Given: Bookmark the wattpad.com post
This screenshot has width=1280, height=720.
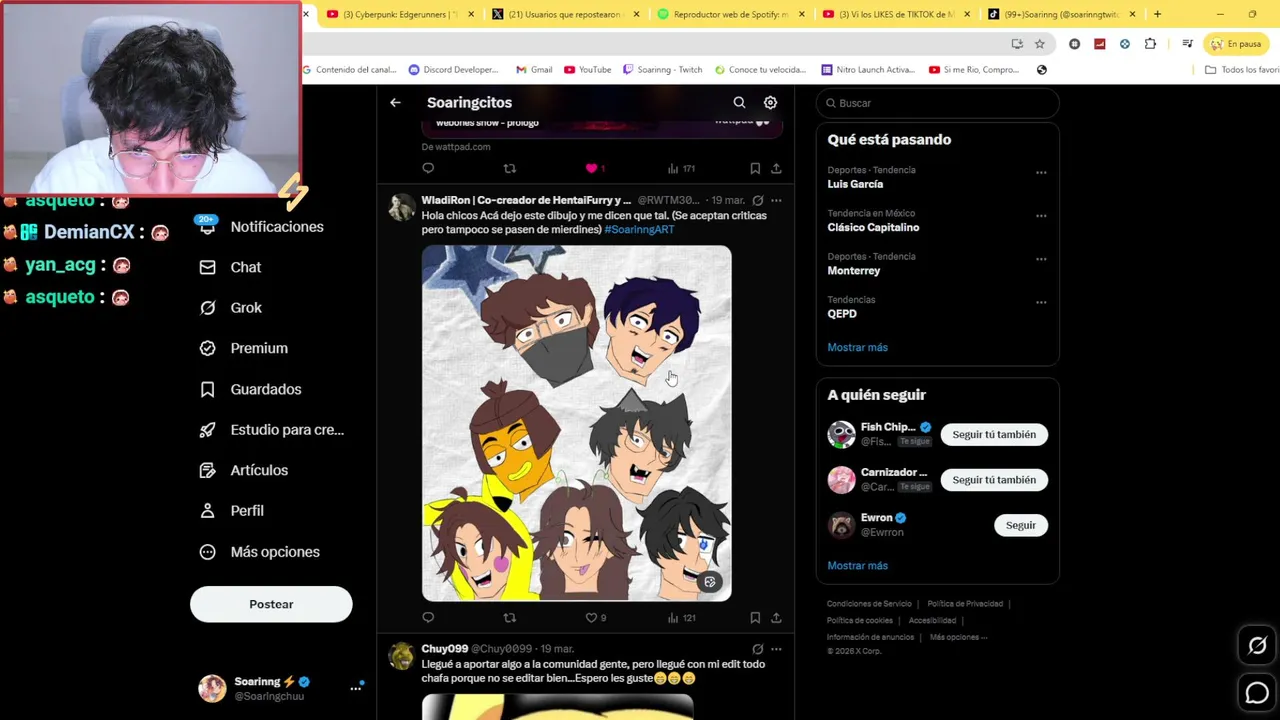Looking at the screenshot, I should point(755,168).
